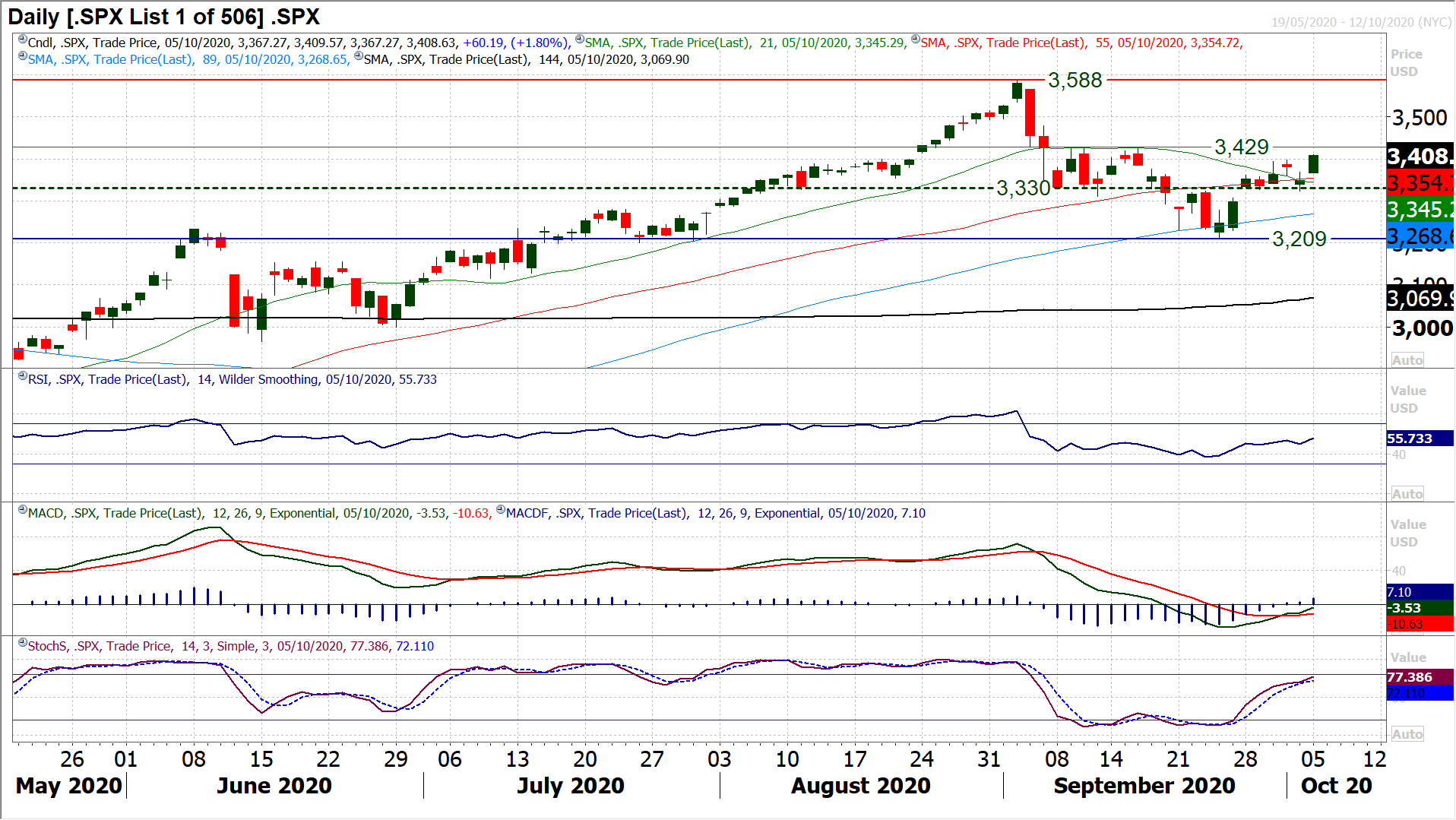Click the black SMA 144 value tag 3,069

coord(1420,298)
